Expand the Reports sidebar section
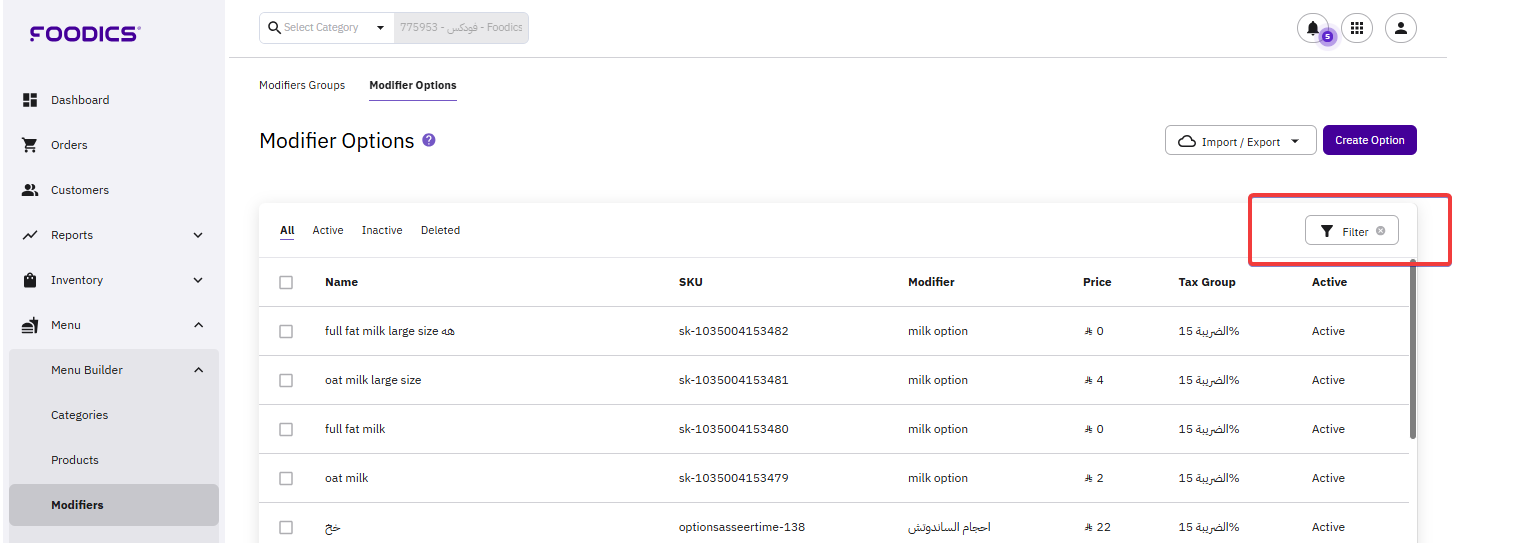Screen dimensions: 1518x543 [198, 235]
